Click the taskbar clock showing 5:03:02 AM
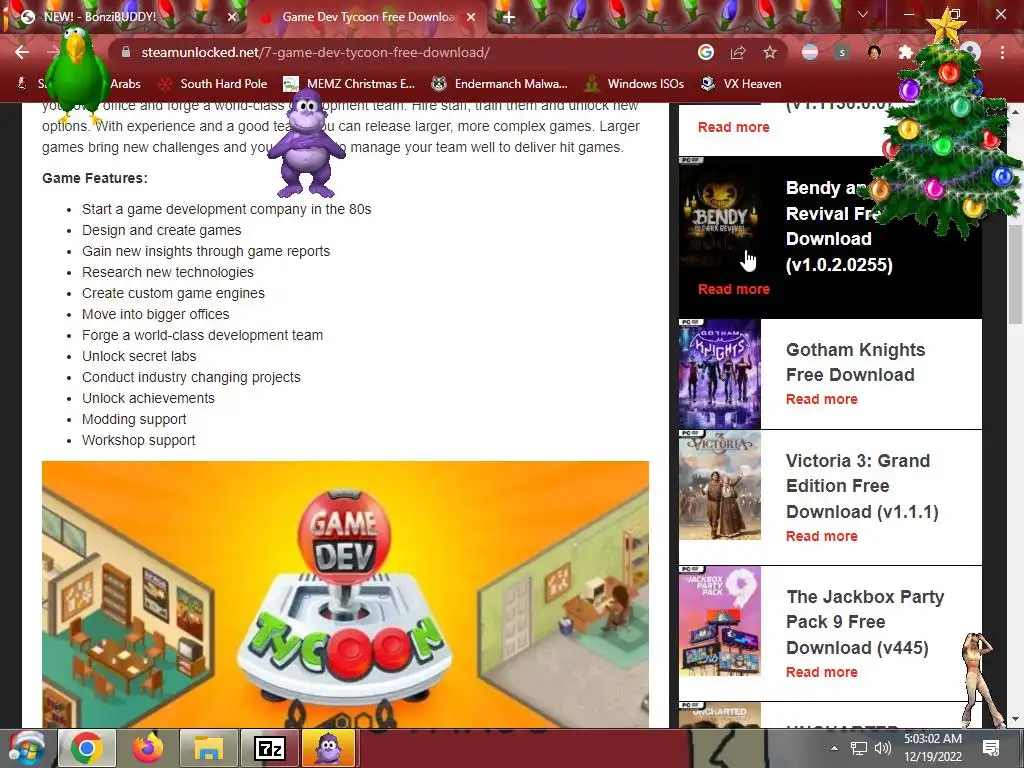 click(933, 748)
